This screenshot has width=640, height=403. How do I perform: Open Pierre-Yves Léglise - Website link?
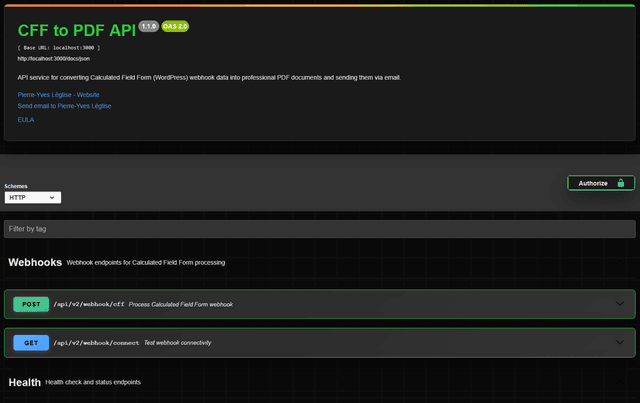[58, 95]
